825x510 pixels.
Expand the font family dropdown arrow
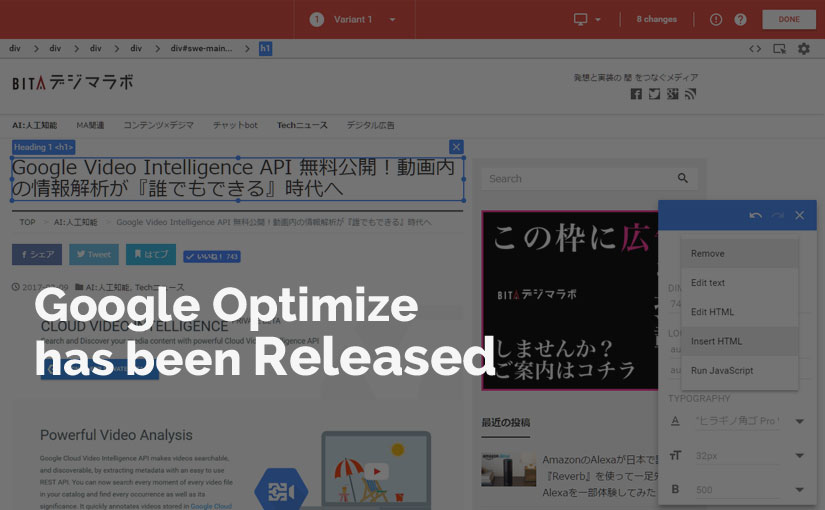coord(799,421)
